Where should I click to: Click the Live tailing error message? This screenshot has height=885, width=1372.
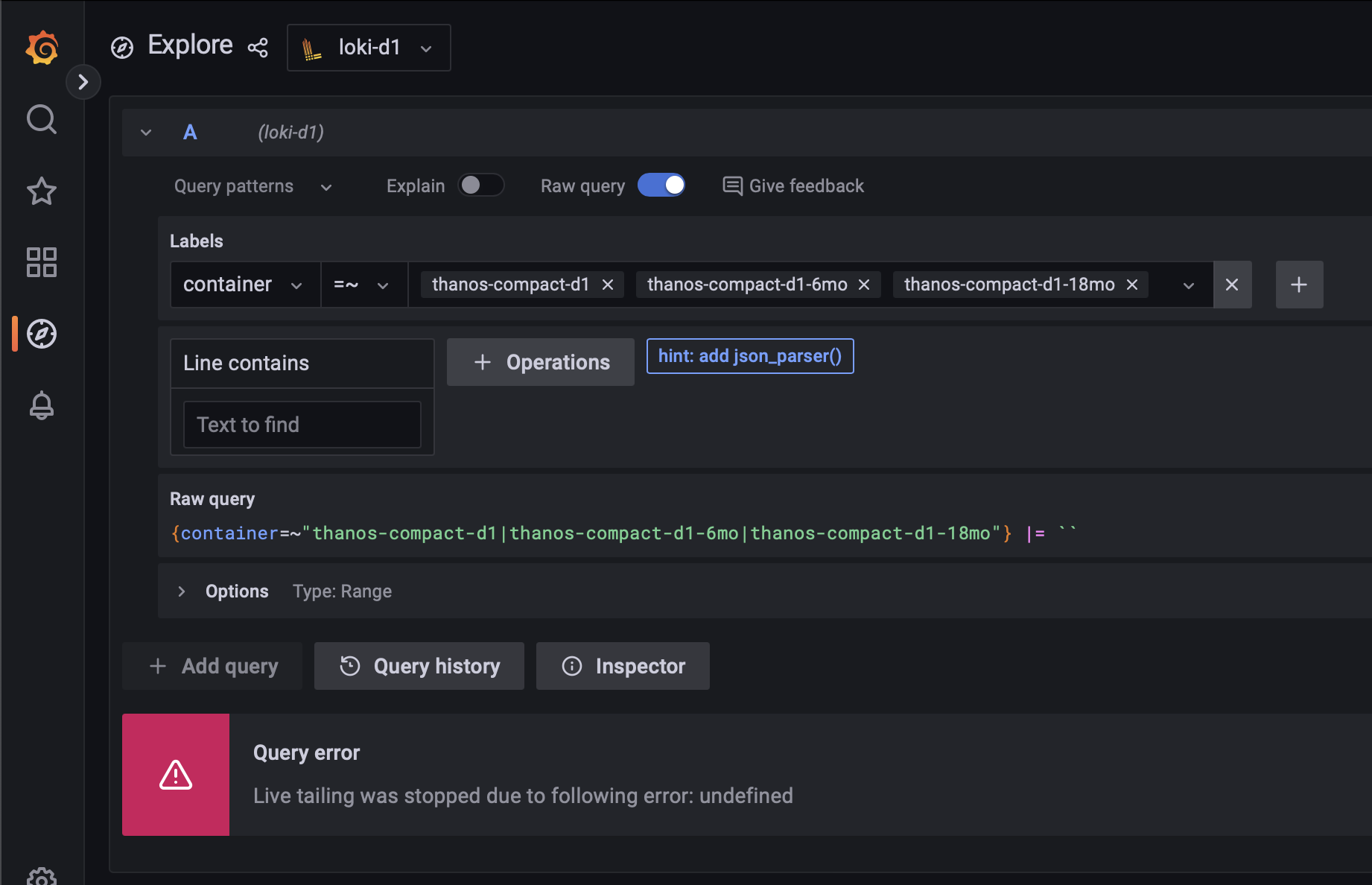(523, 796)
